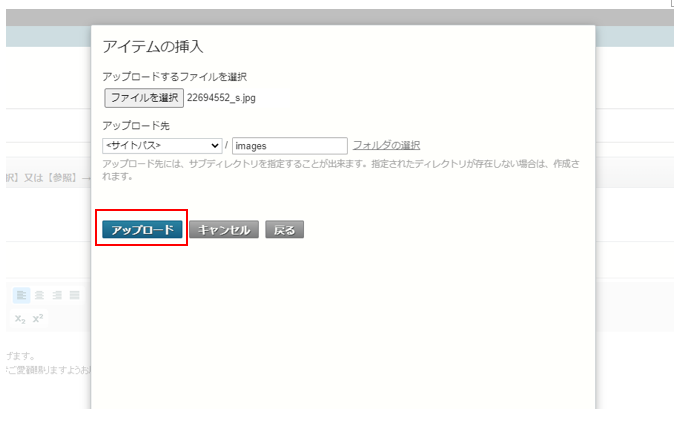Viewport: 674px width, 431px height.
Task: Click the アイテムの挿入 dialog title
Action: tap(154, 47)
